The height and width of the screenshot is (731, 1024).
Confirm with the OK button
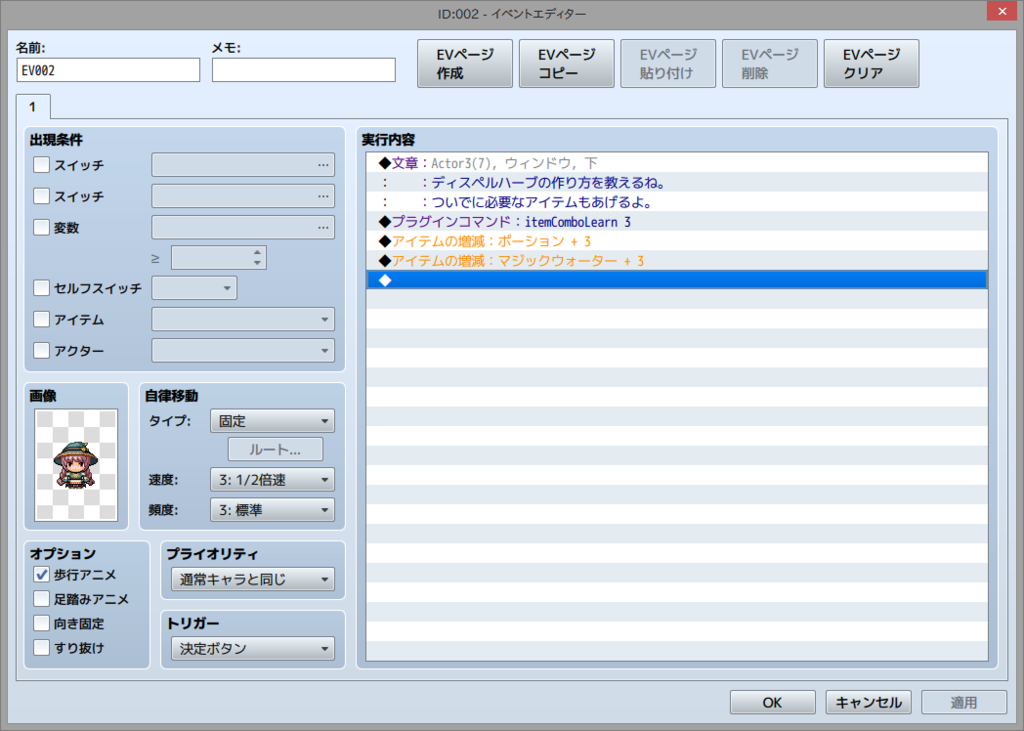pos(772,702)
